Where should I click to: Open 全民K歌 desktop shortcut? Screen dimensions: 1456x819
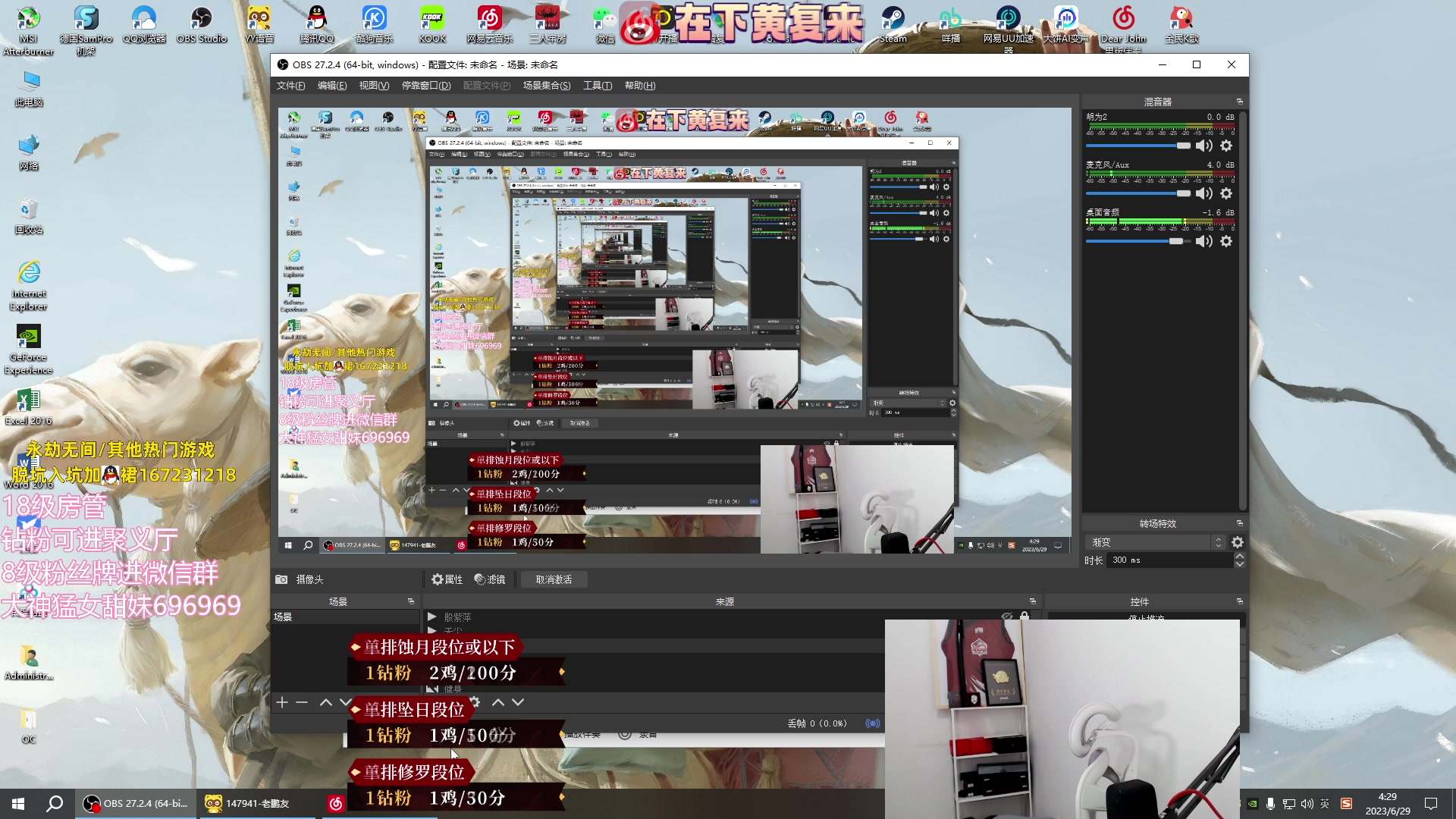(1181, 25)
